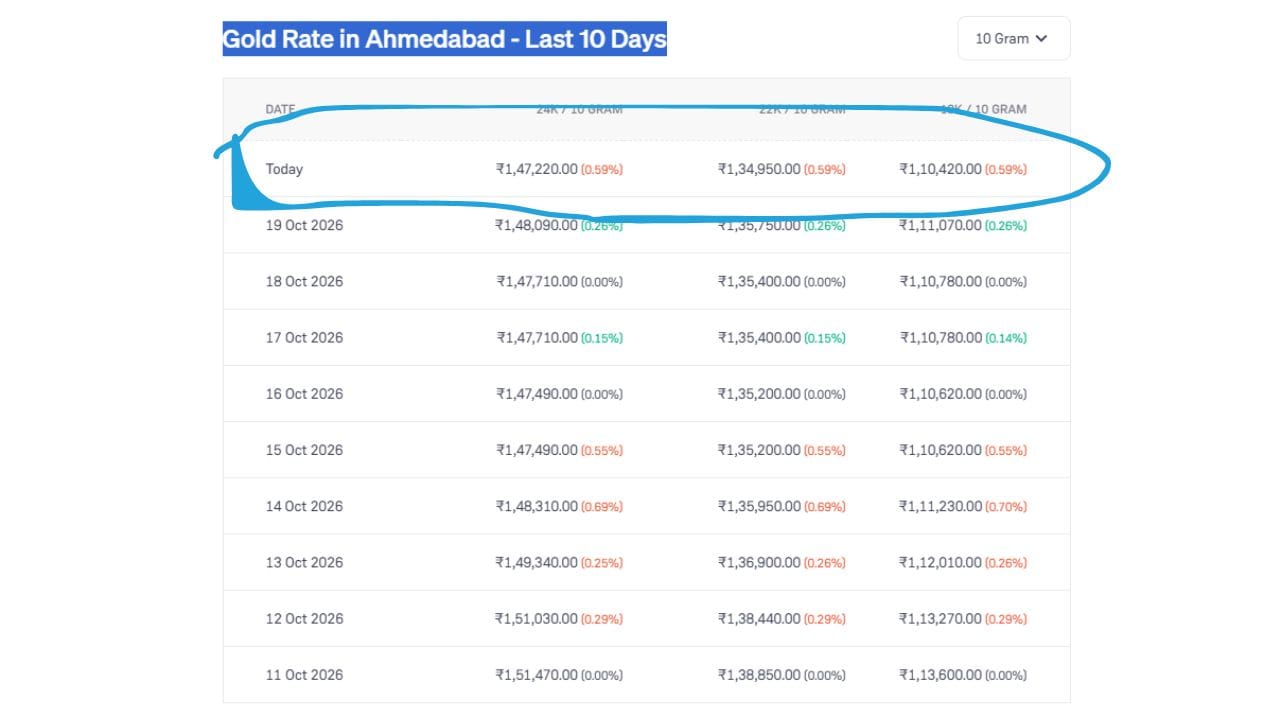Click 18 Oct 22K price ₹1,35,400.00
Image resolution: width=1280 pixels, height=720 pixels.
tap(759, 281)
